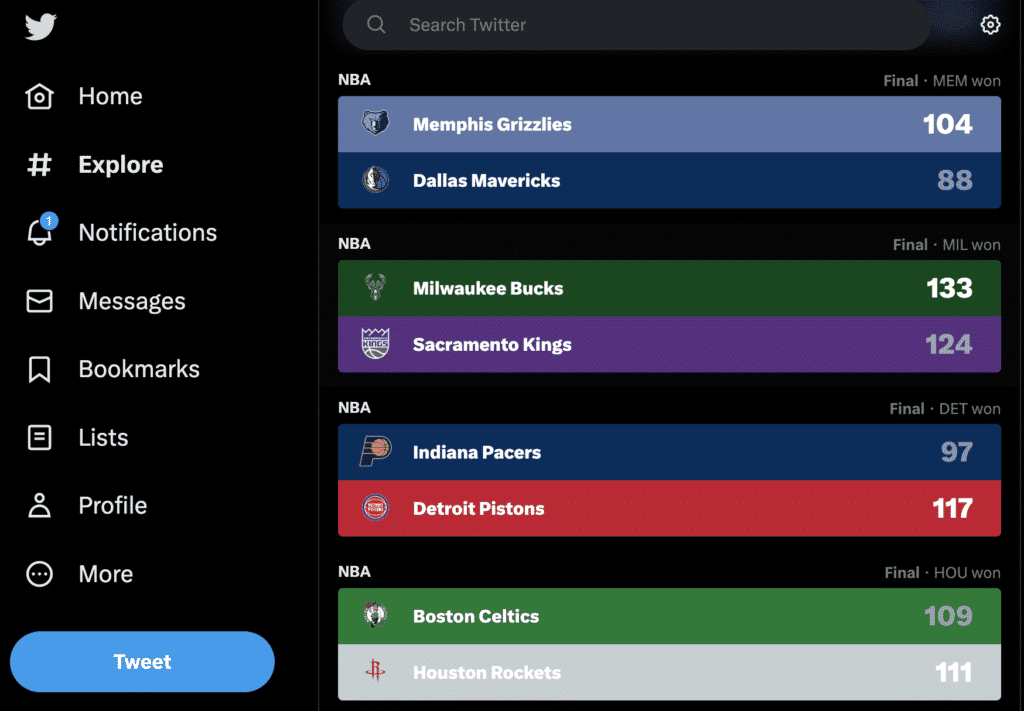Image resolution: width=1024 pixels, height=711 pixels.
Task: Go to Home in sidebar
Action: point(110,97)
